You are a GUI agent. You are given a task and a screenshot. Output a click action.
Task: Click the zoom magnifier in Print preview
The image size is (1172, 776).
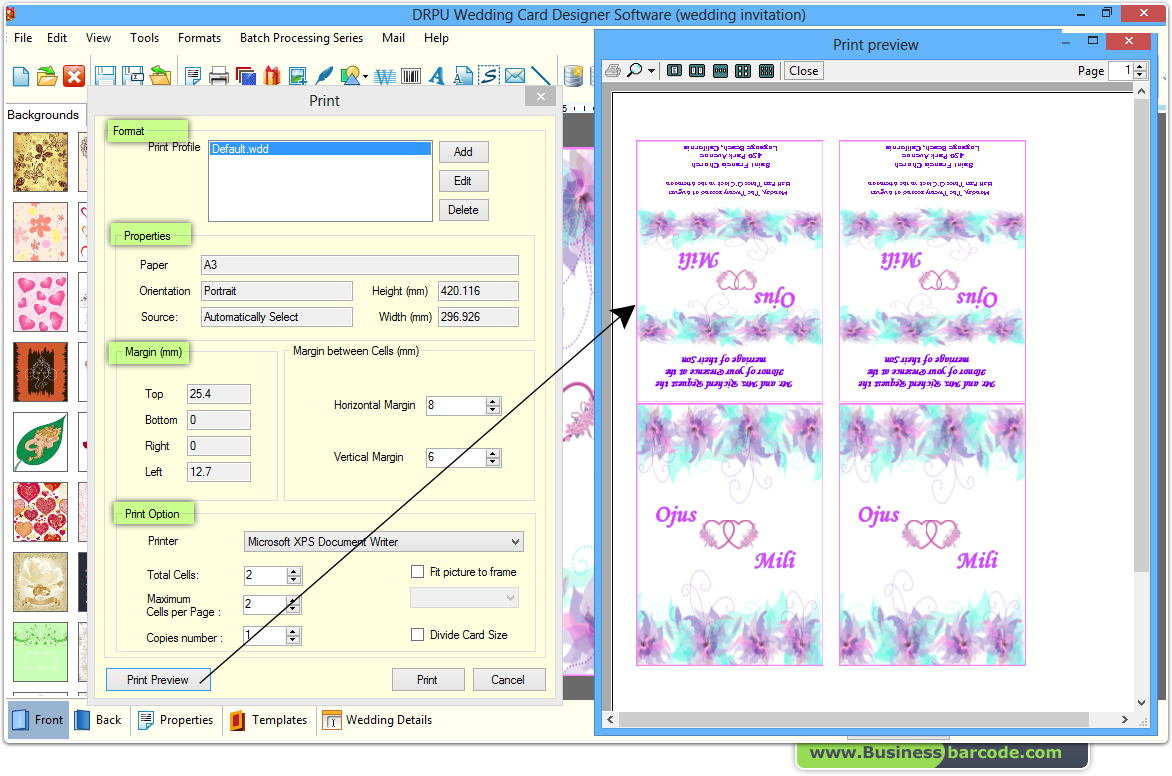pos(633,71)
